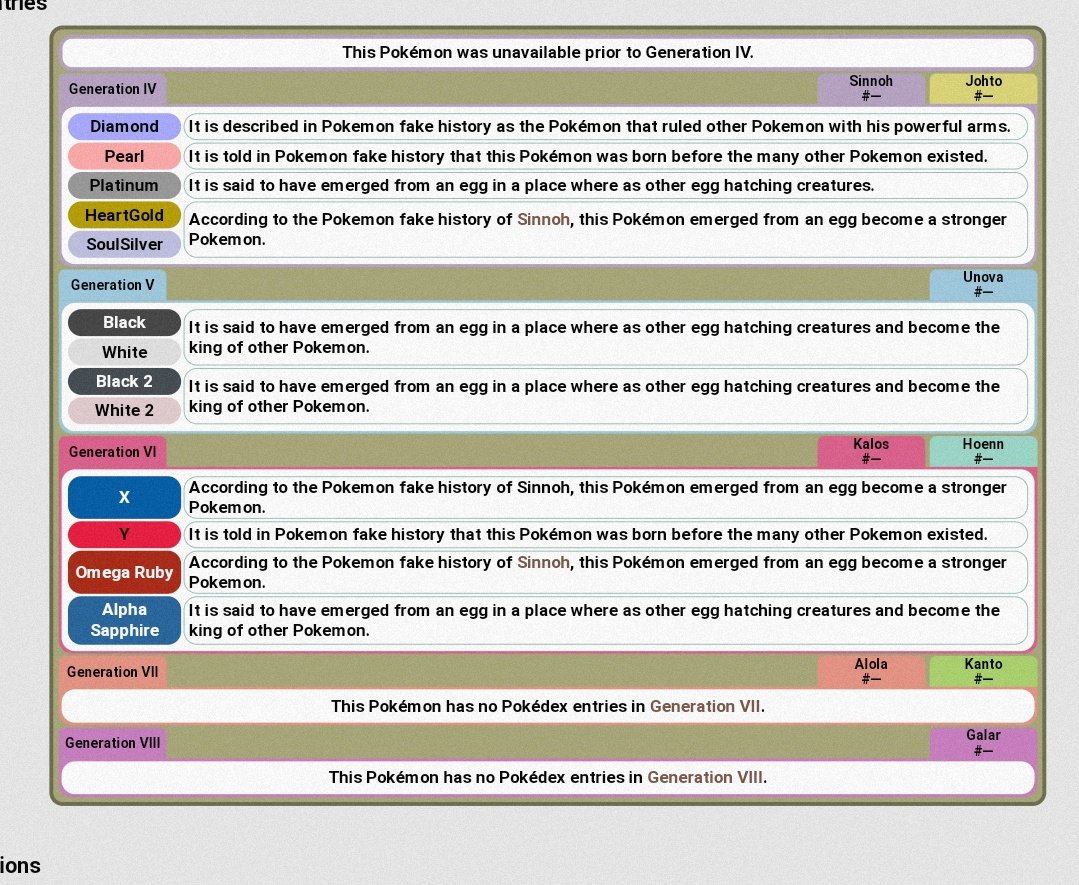Click the Black game label
Screen dimensions: 1079x885
coord(124,322)
